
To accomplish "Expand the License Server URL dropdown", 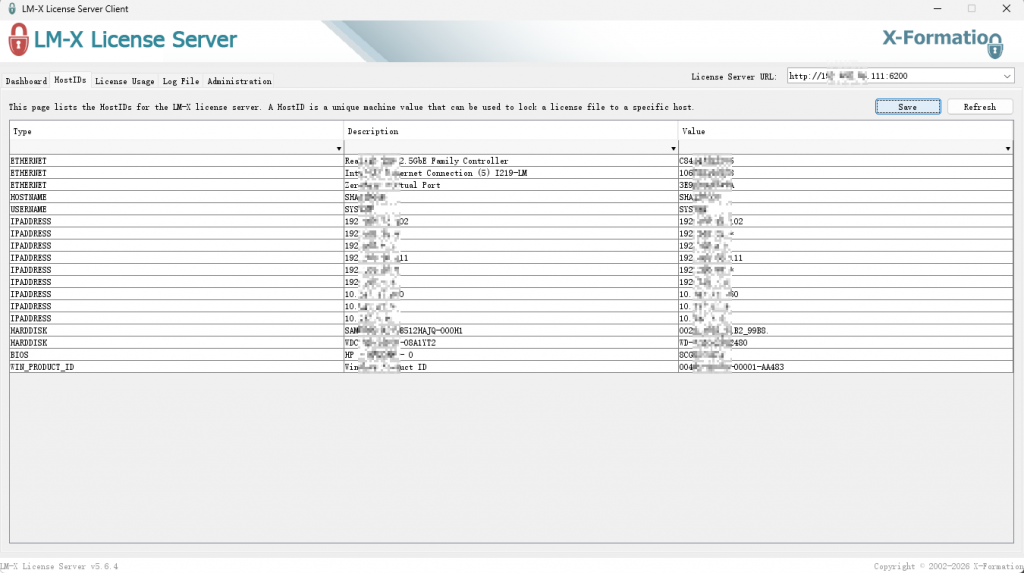I will 1005,76.
